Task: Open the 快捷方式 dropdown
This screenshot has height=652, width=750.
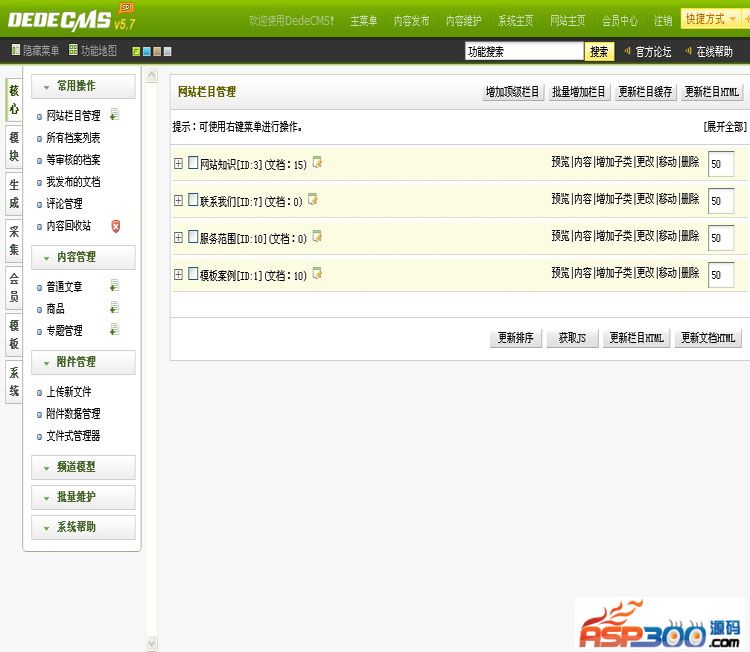Action: (x=711, y=19)
